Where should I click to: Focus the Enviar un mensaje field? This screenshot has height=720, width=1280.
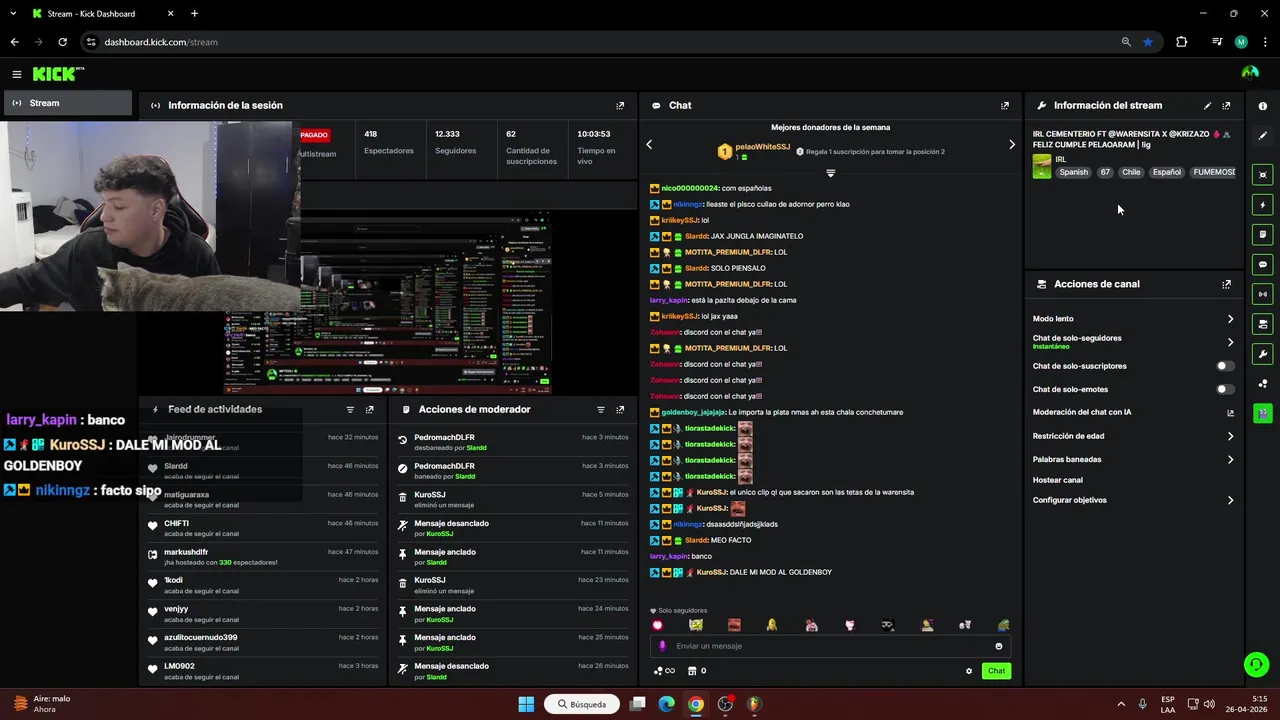830,646
